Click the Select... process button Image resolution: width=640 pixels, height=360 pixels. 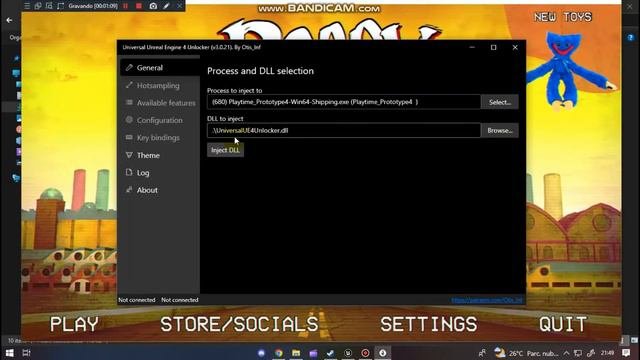[x=500, y=102]
